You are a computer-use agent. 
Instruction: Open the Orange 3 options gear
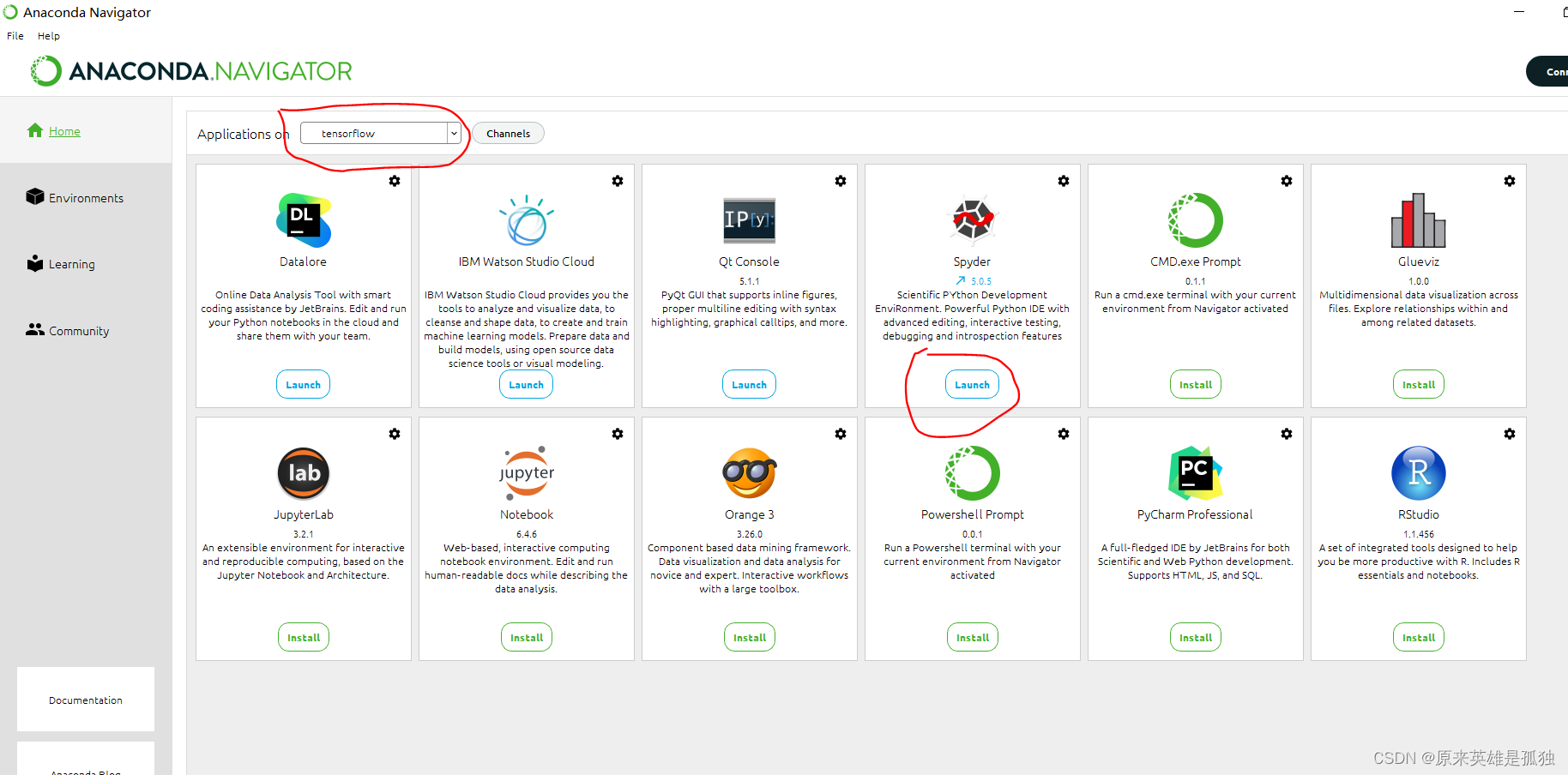841,434
